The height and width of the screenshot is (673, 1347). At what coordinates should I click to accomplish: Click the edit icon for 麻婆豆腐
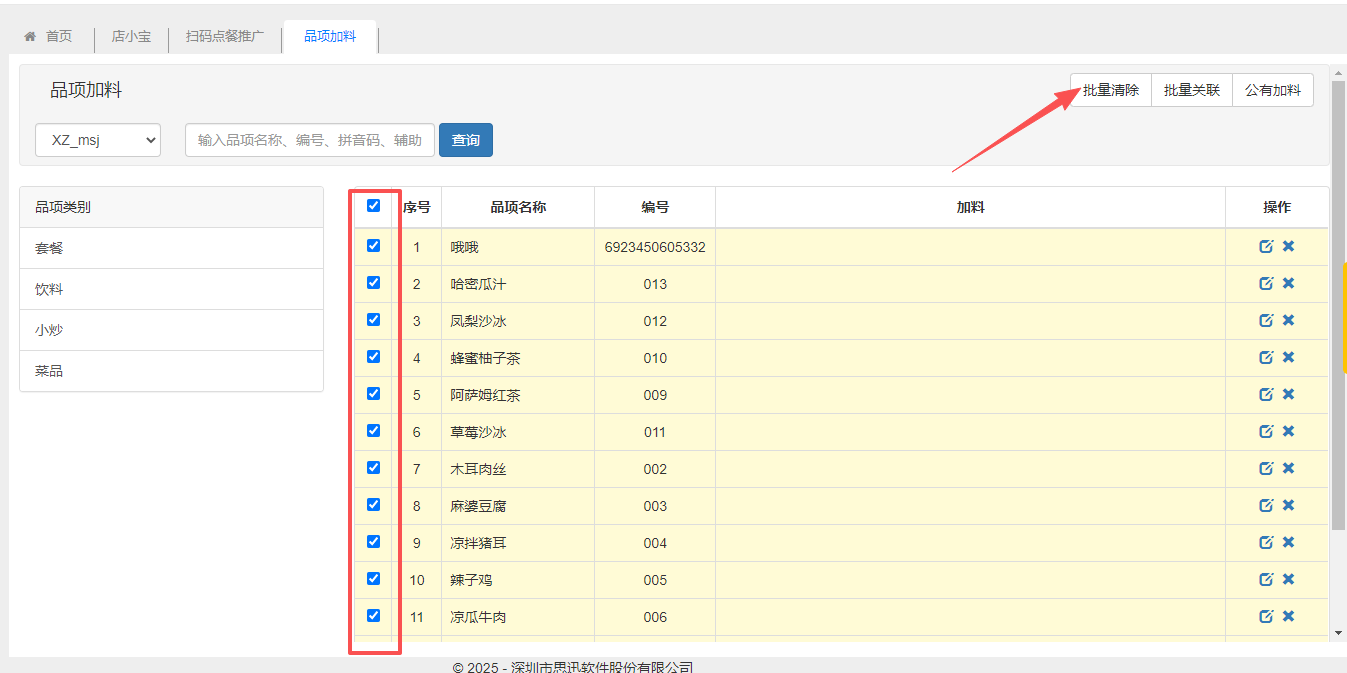tap(1265, 506)
